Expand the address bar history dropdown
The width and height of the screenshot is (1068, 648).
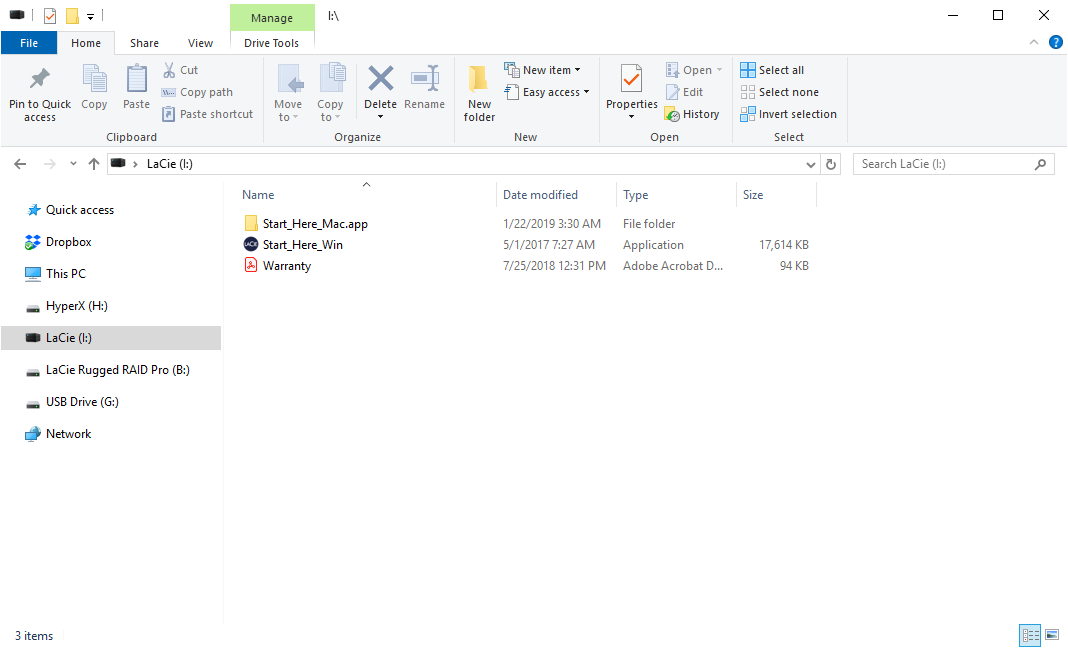tap(811, 164)
